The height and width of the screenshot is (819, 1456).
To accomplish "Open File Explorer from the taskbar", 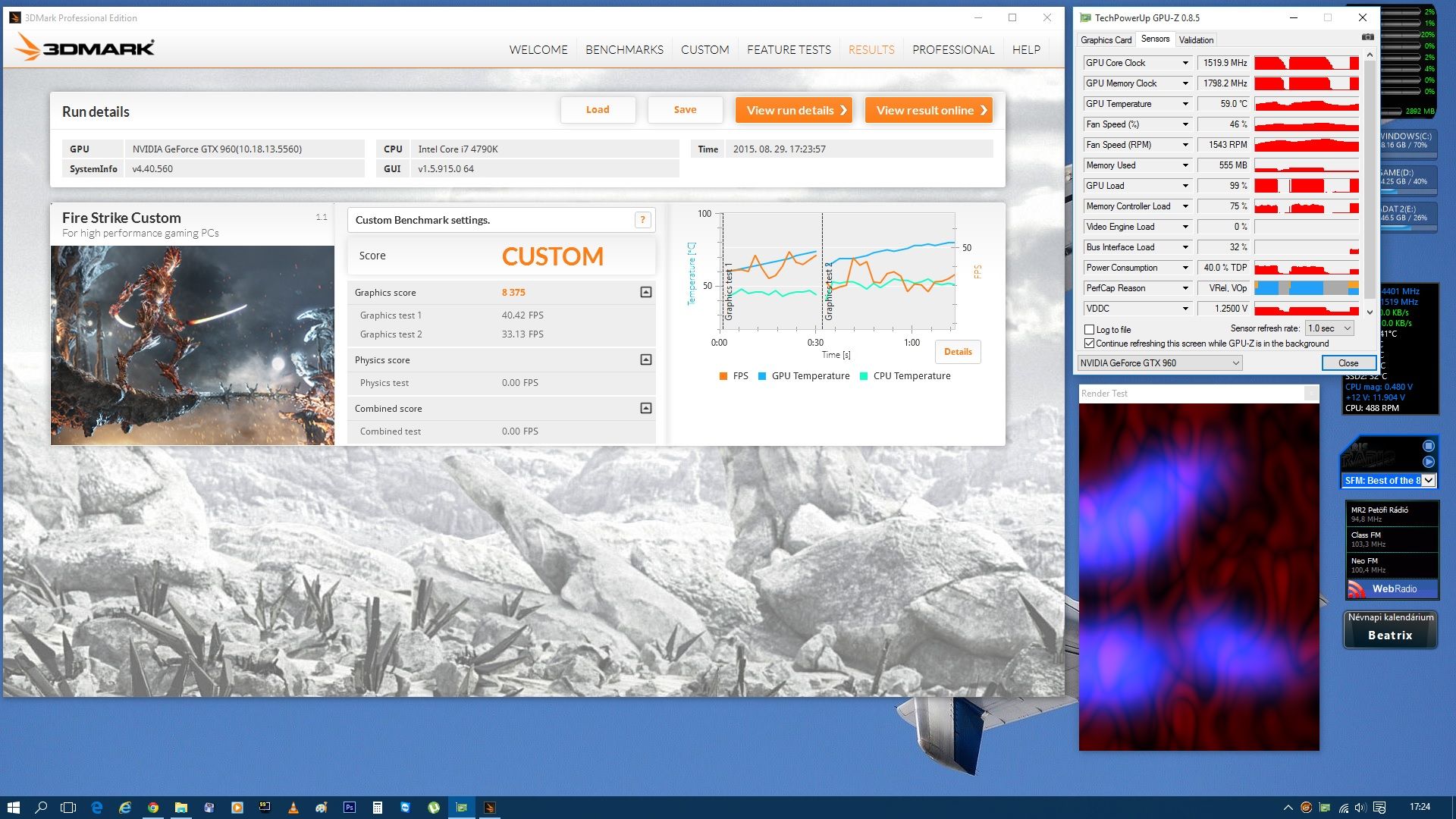I will point(181,808).
